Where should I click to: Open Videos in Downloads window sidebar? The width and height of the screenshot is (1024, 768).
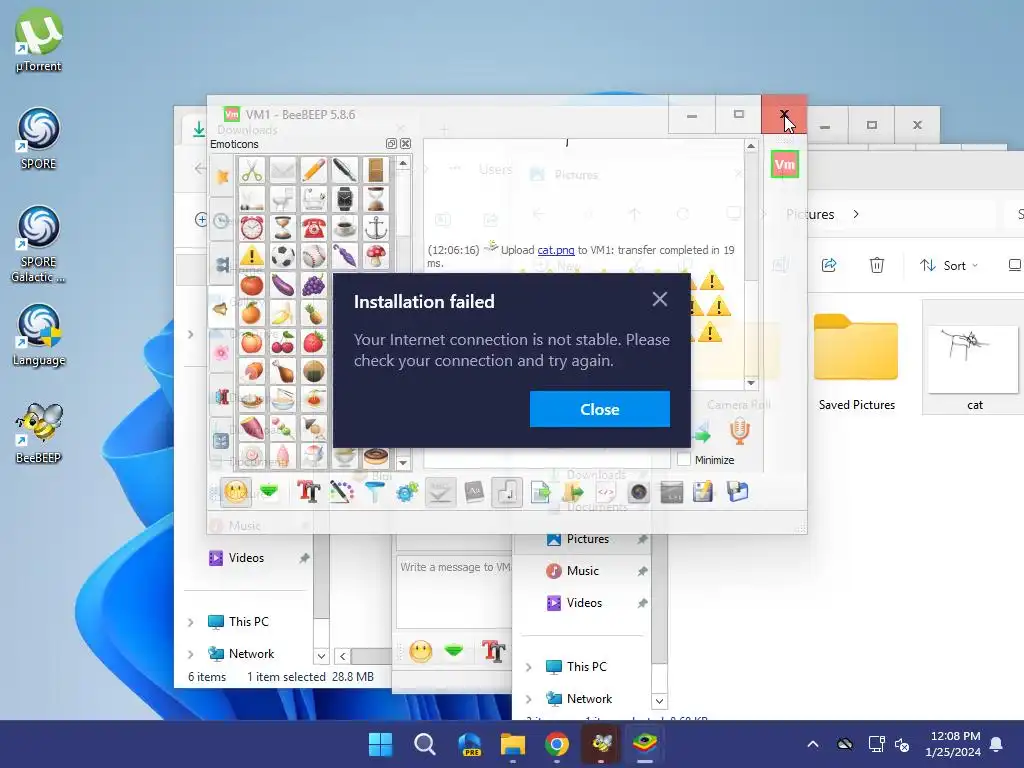pyautogui.click(x=246, y=558)
